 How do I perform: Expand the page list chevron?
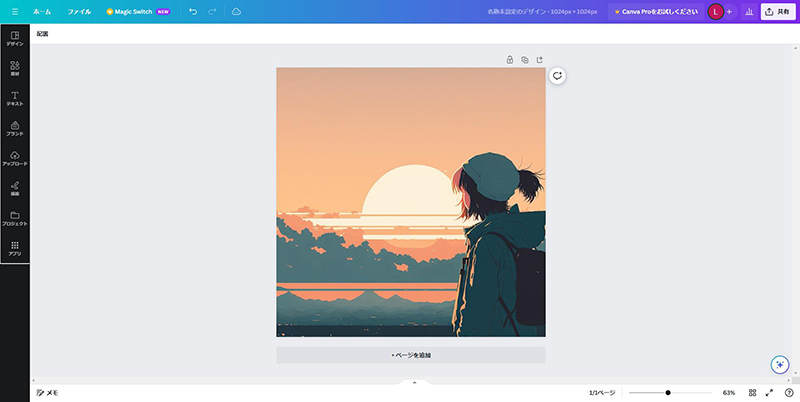point(414,382)
